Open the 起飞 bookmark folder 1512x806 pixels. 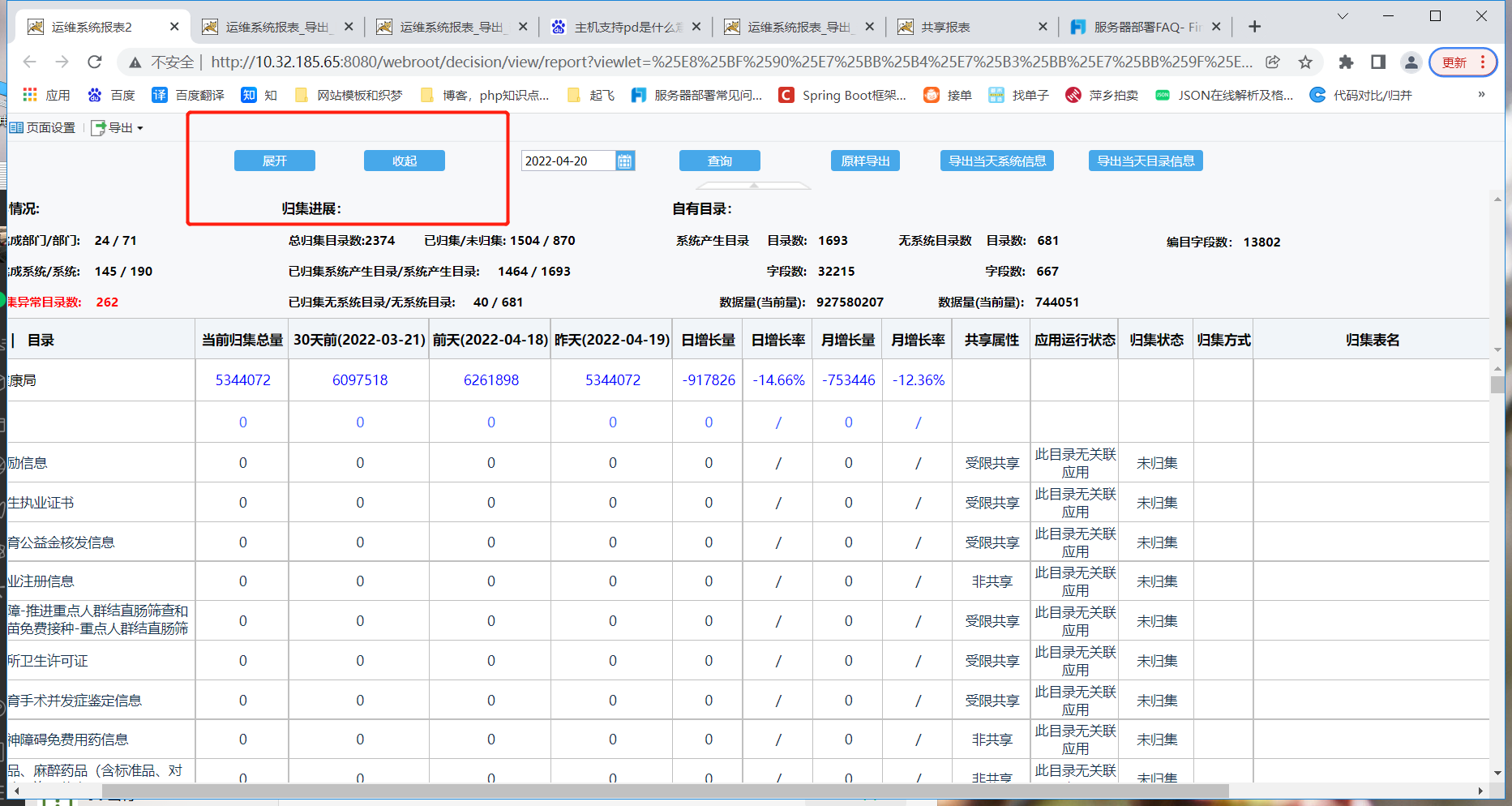point(591,95)
